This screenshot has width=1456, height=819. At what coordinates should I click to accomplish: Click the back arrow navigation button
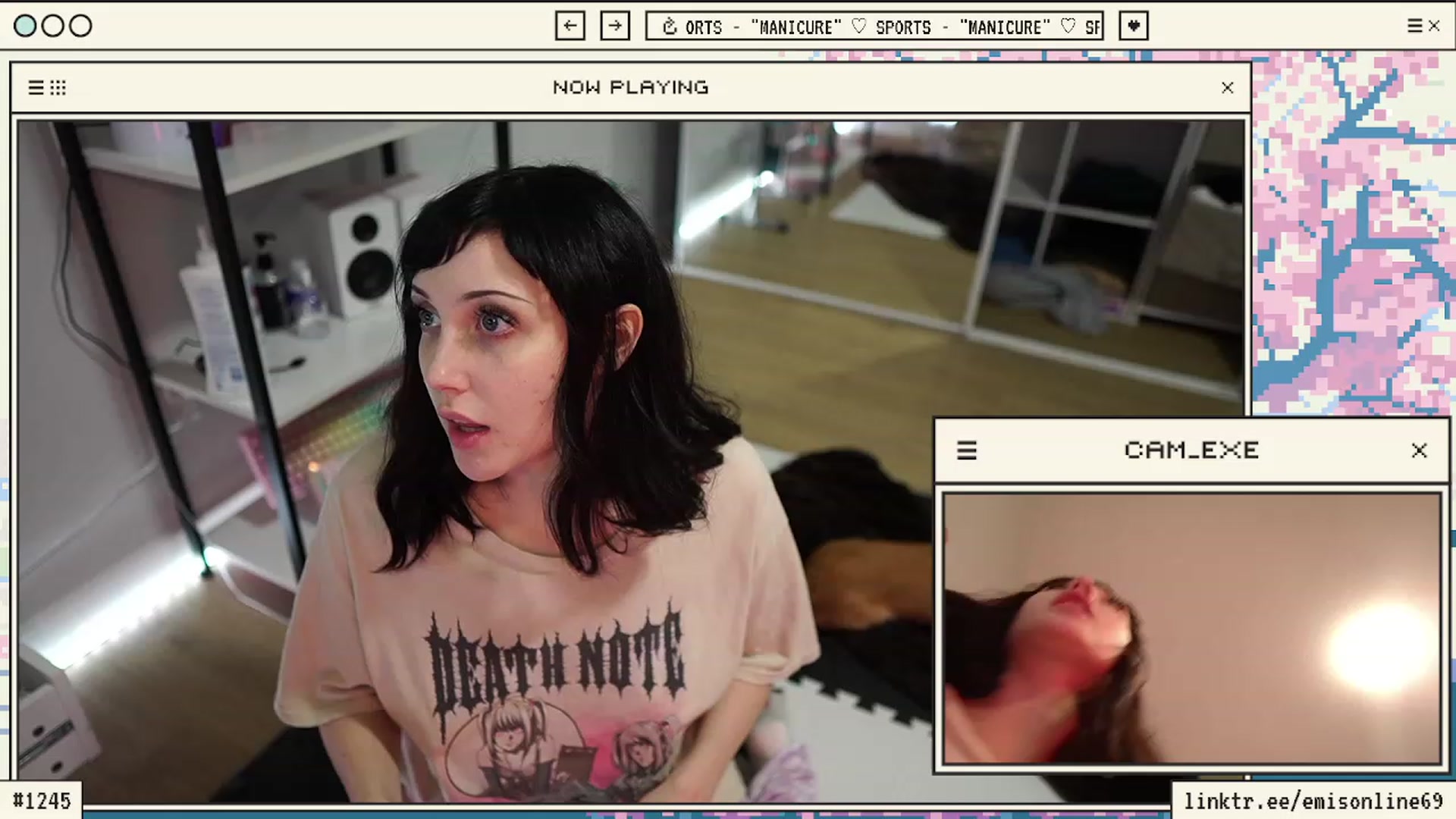(570, 26)
